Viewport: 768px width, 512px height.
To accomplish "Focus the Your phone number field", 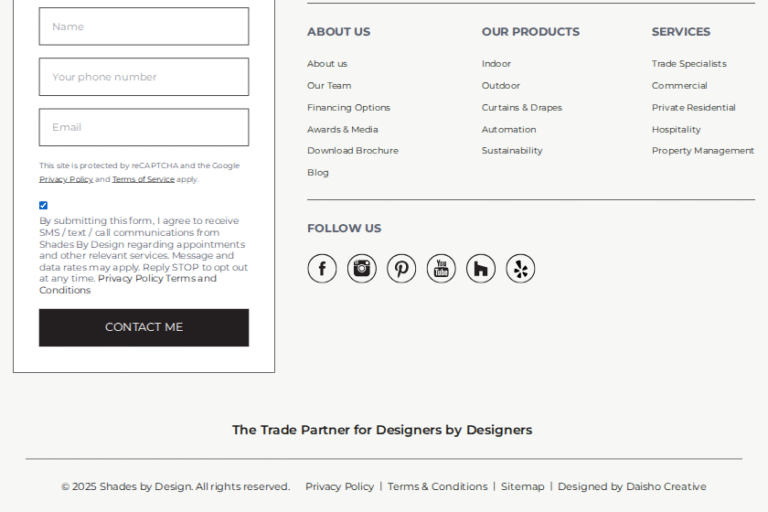I will (x=144, y=77).
